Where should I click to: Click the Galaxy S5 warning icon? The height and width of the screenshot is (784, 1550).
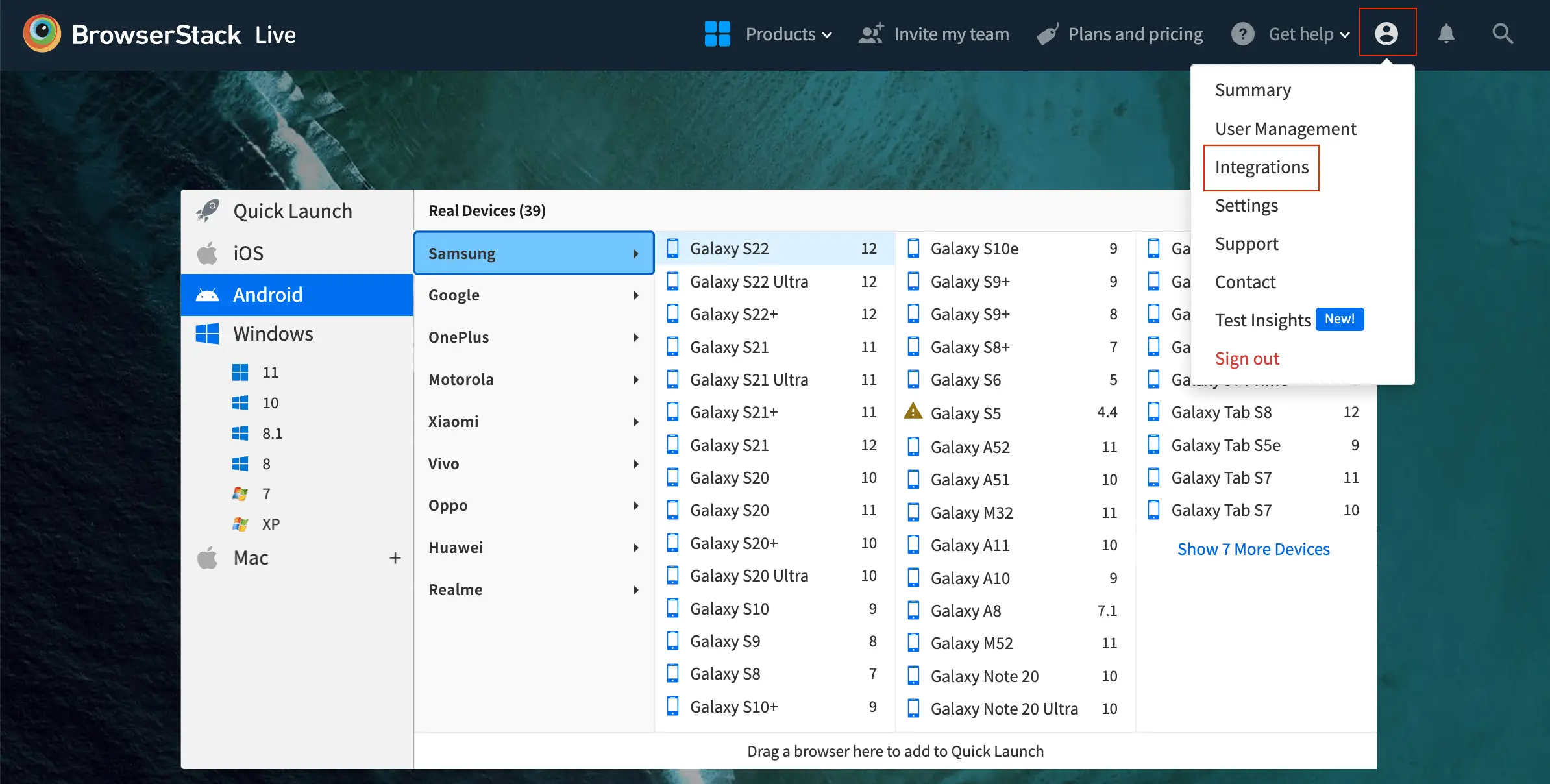pos(913,411)
